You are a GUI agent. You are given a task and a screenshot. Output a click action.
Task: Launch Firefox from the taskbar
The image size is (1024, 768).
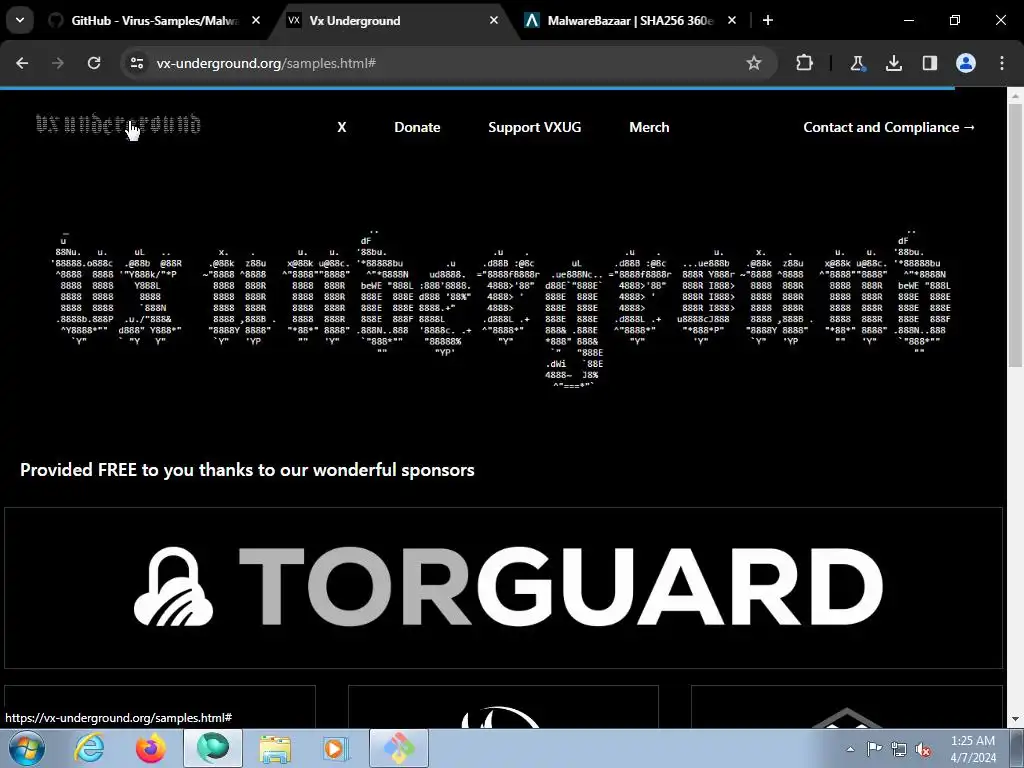click(x=151, y=748)
